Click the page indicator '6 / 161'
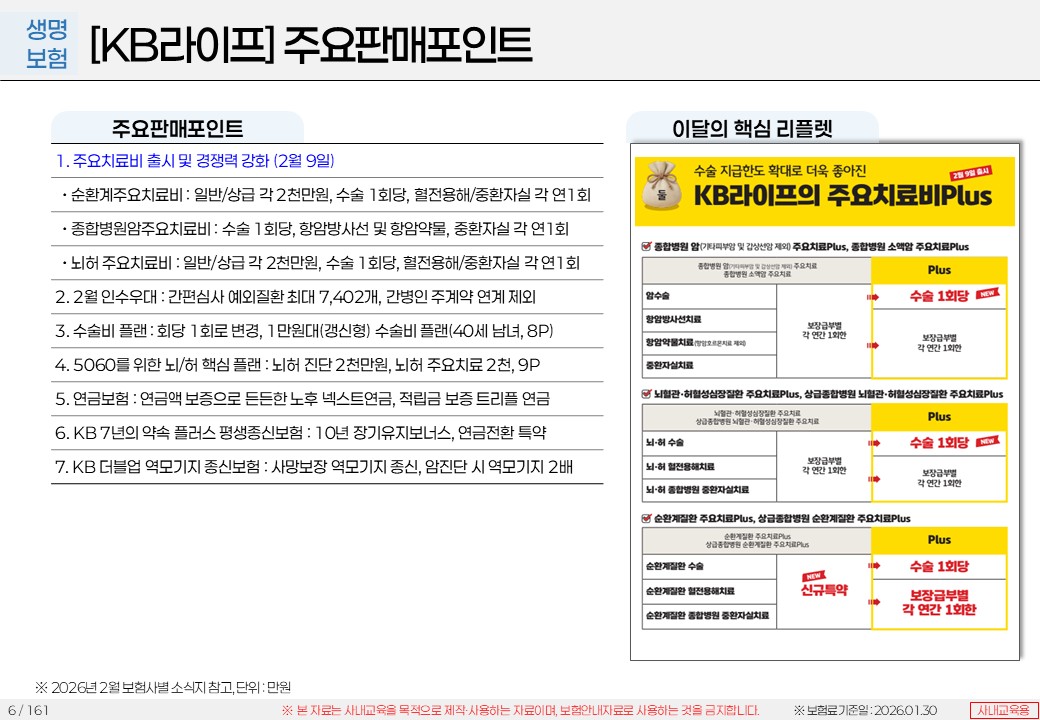The height and width of the screenshot is (720, 1040). pos(28,710)
